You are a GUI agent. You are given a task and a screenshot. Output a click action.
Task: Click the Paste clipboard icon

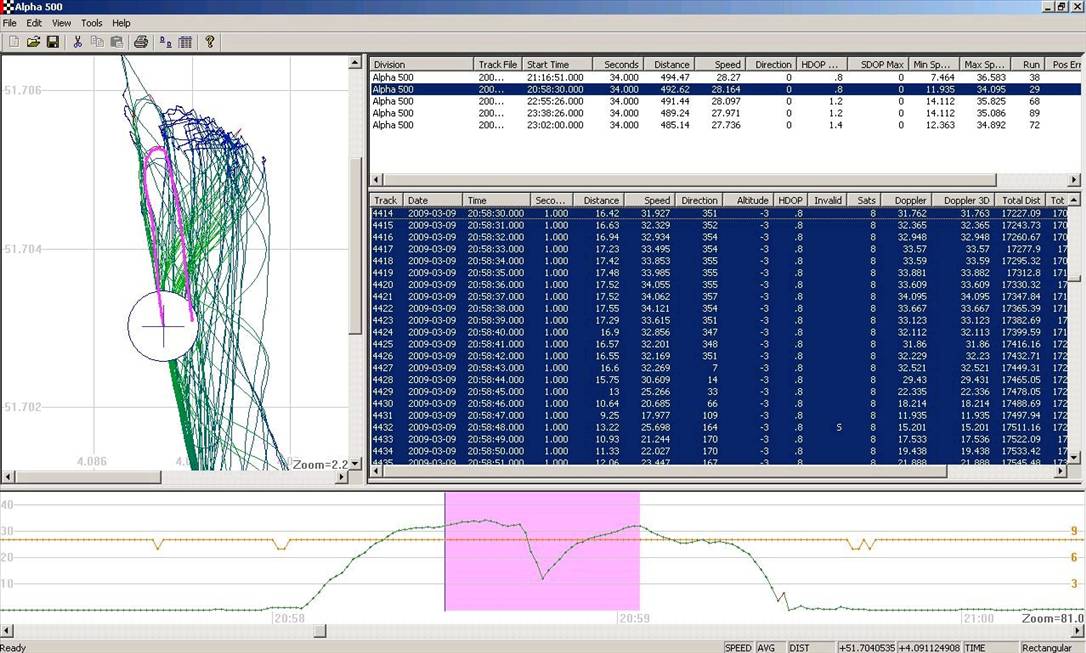(116, 42)
